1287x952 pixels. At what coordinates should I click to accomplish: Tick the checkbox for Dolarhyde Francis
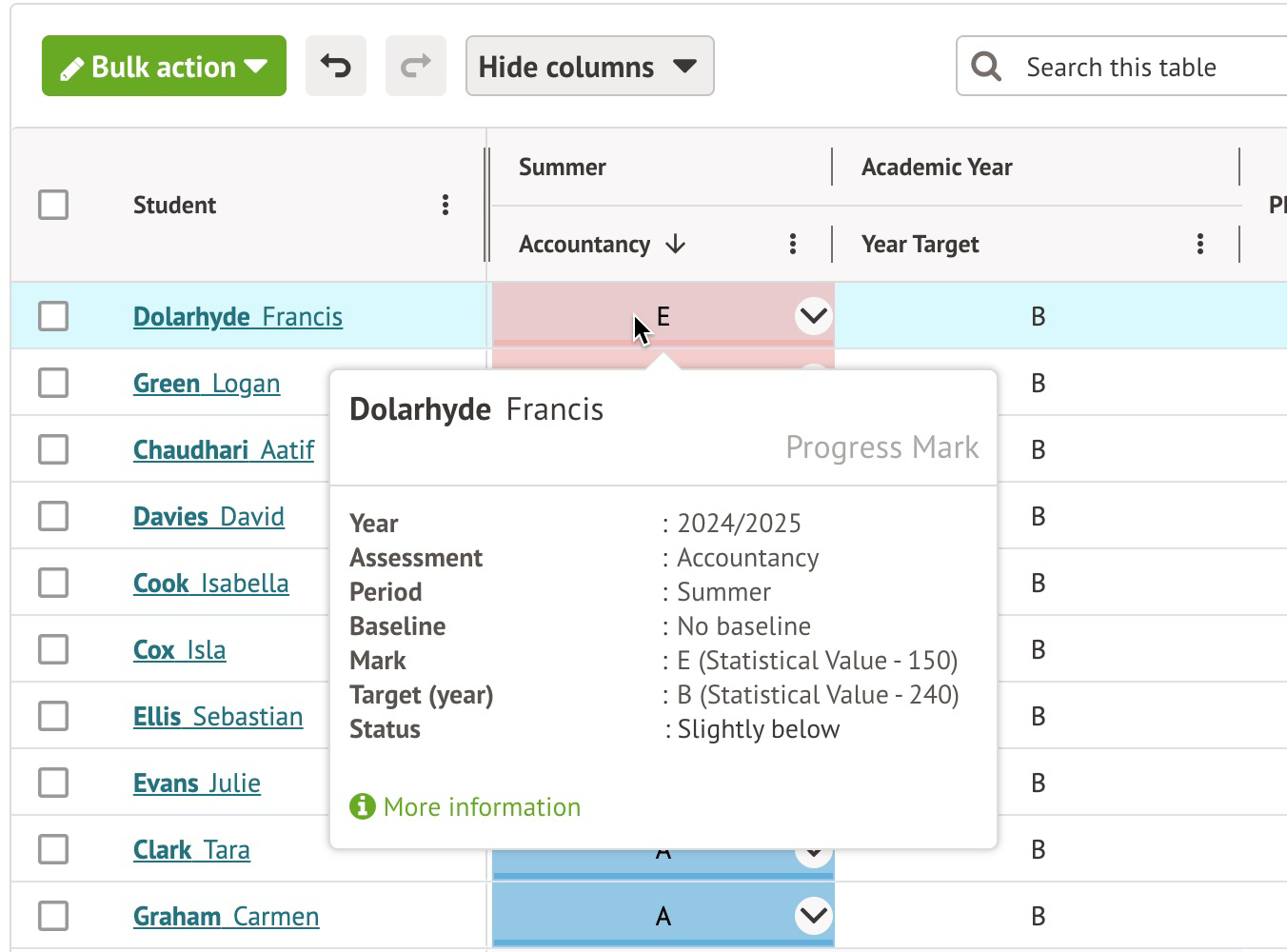coord(53,316)
